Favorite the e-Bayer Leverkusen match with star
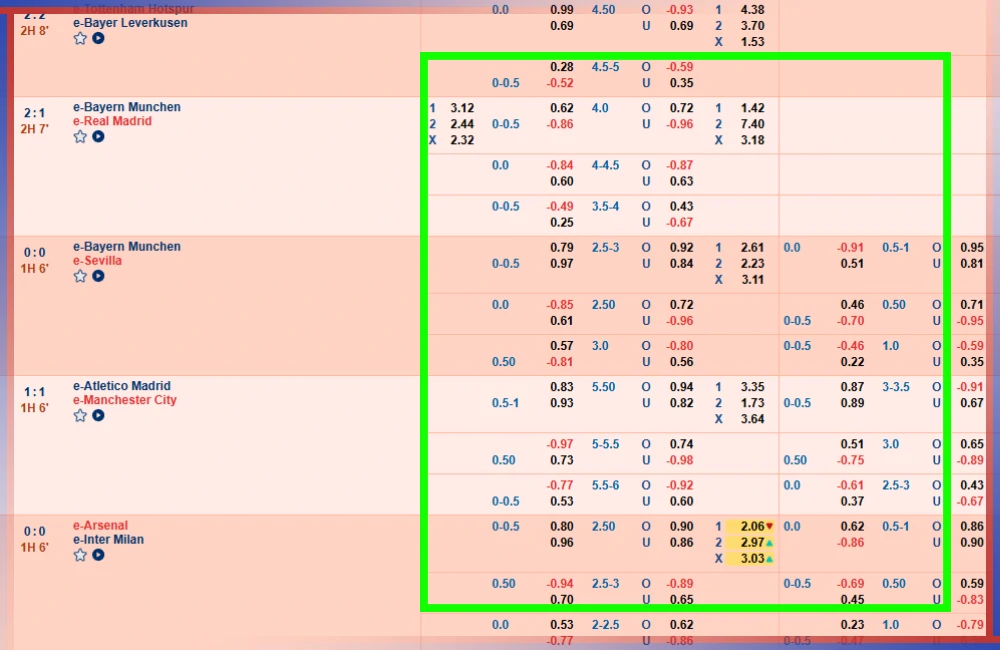This screenshot has width=1000, height=650. point(80,38)
